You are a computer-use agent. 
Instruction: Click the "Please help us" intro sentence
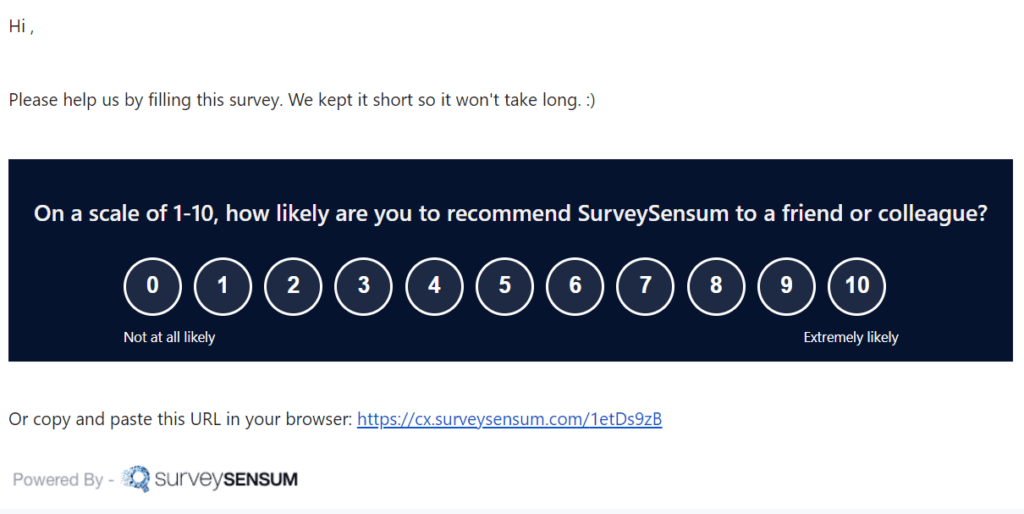pos(301,100)
